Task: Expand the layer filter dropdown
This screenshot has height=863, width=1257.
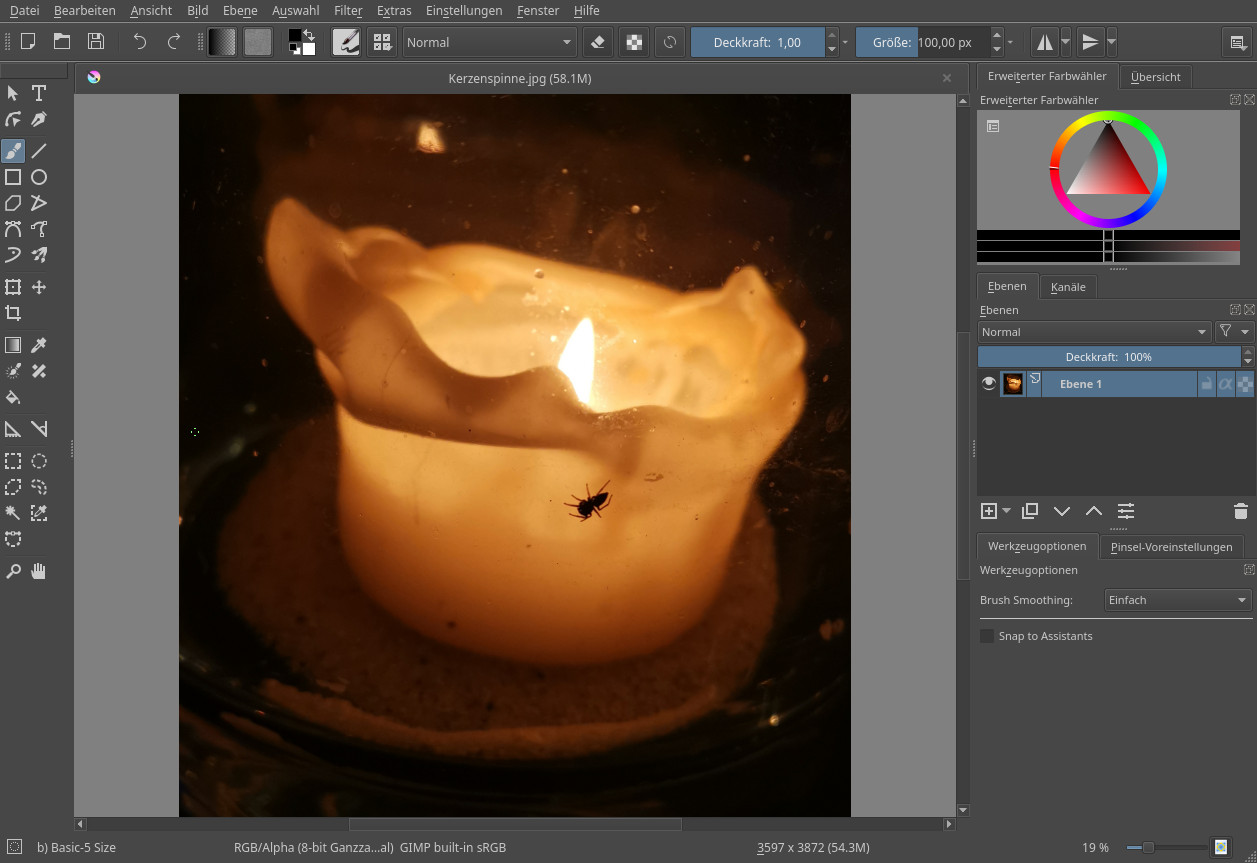Action: click(x=1234, y=332)
